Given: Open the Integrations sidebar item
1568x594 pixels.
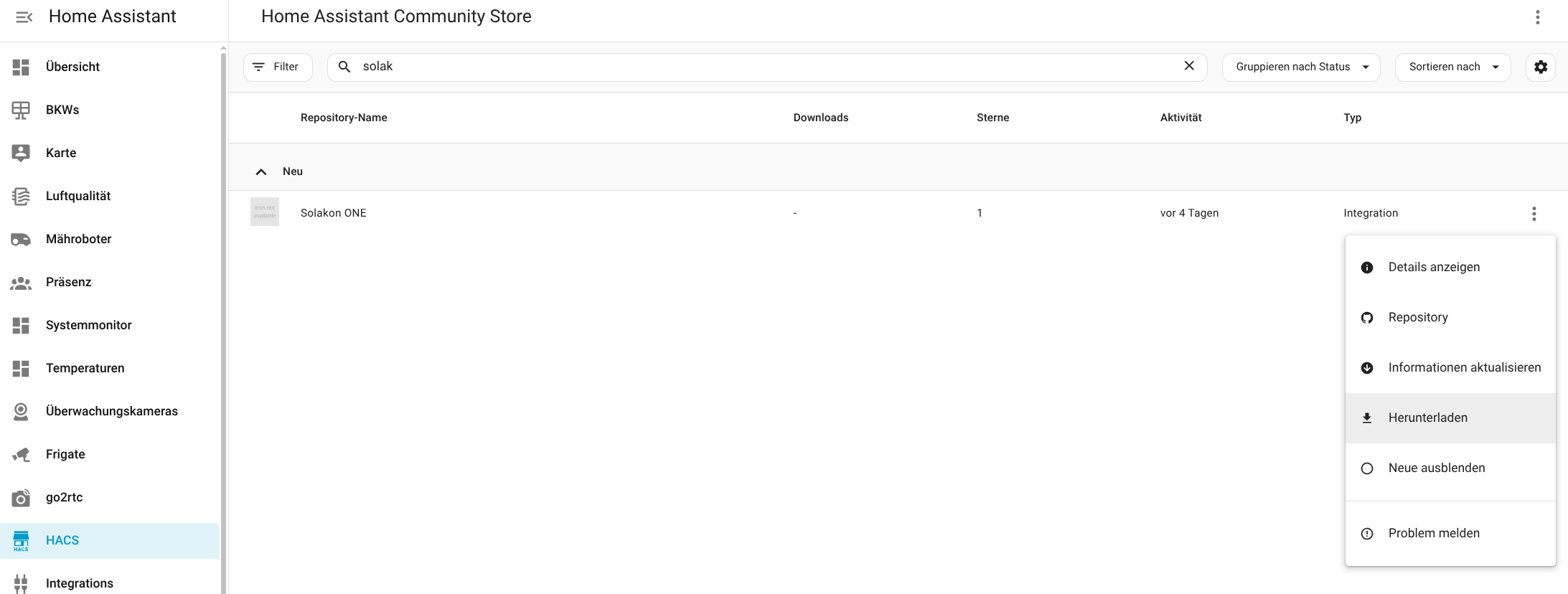Looking at the screenshot, I should click(x=110, y=583).
